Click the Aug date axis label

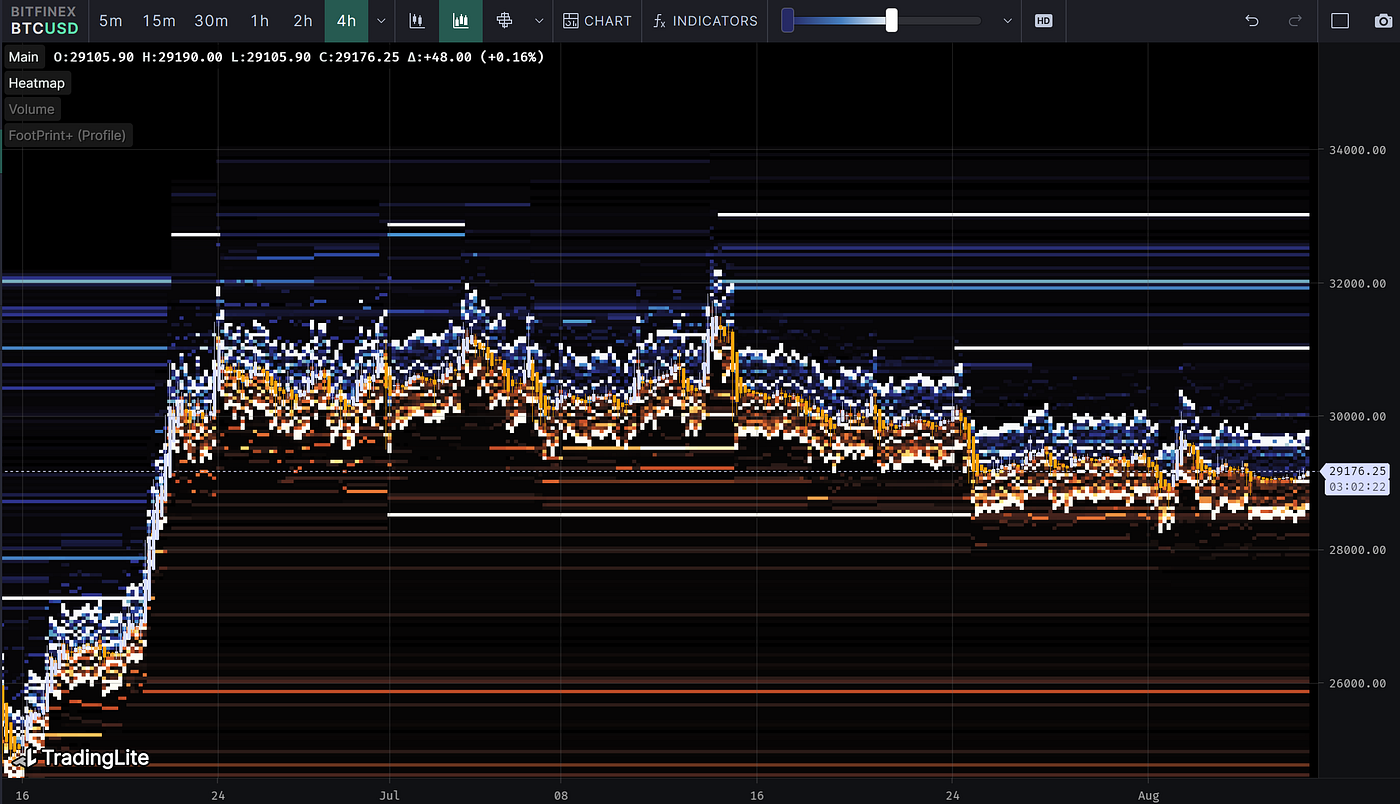pyautogui.click(x=1148, y=795)
